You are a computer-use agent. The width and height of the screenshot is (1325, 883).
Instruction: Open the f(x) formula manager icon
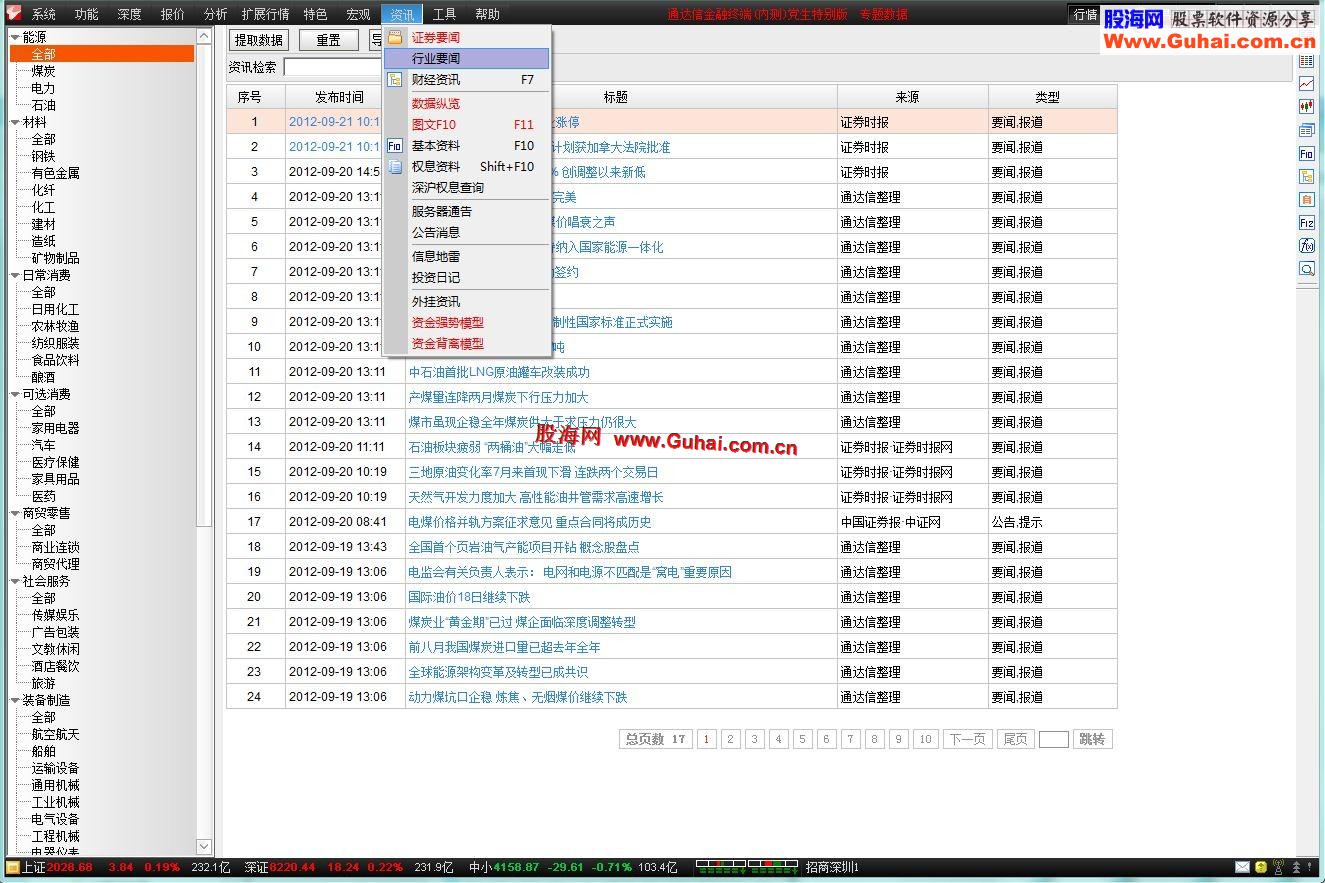coord(1306,246)
